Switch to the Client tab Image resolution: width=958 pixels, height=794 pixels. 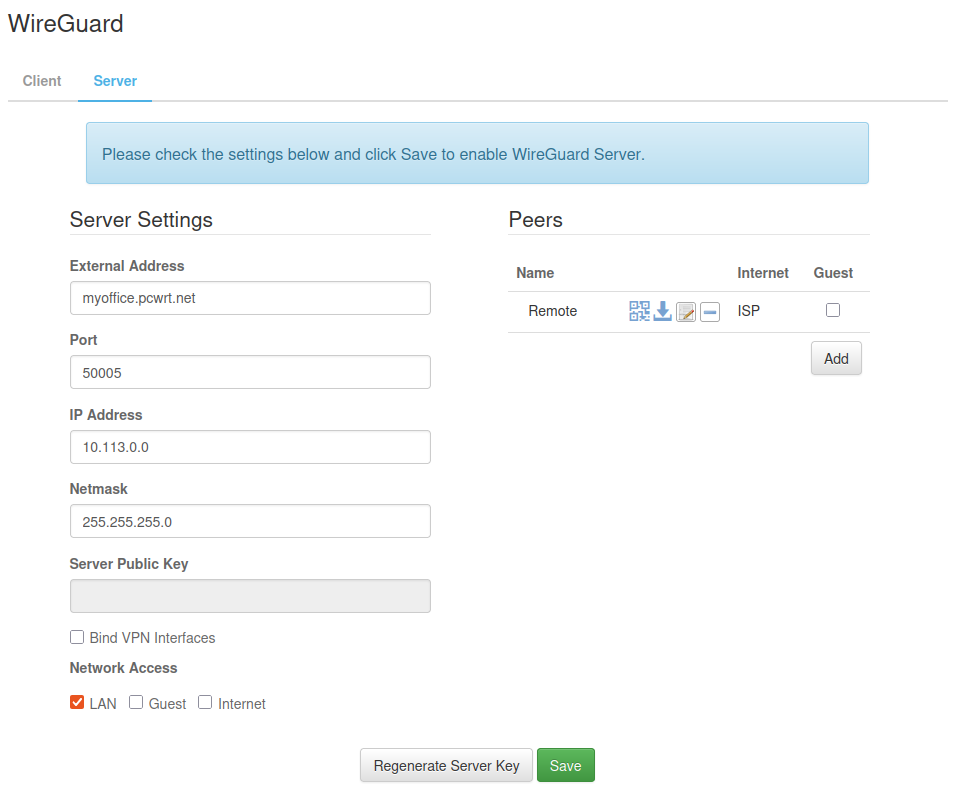tap(42, 81)
